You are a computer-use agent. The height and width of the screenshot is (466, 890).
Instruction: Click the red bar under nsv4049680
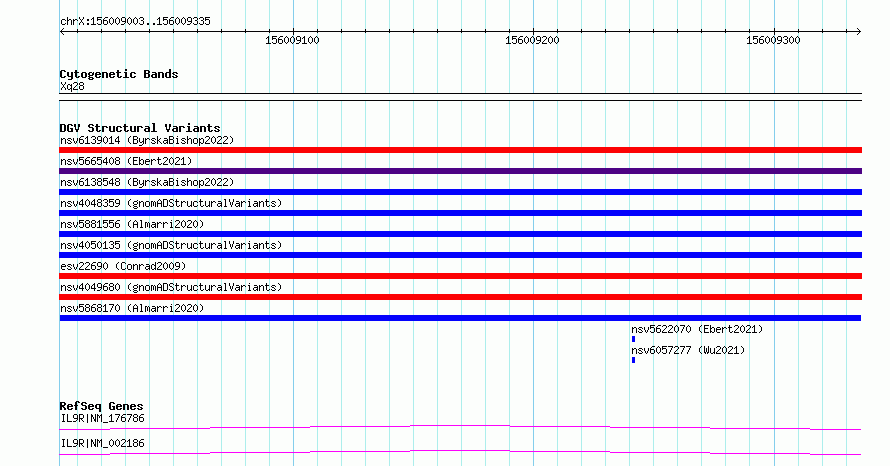(460, 297)
